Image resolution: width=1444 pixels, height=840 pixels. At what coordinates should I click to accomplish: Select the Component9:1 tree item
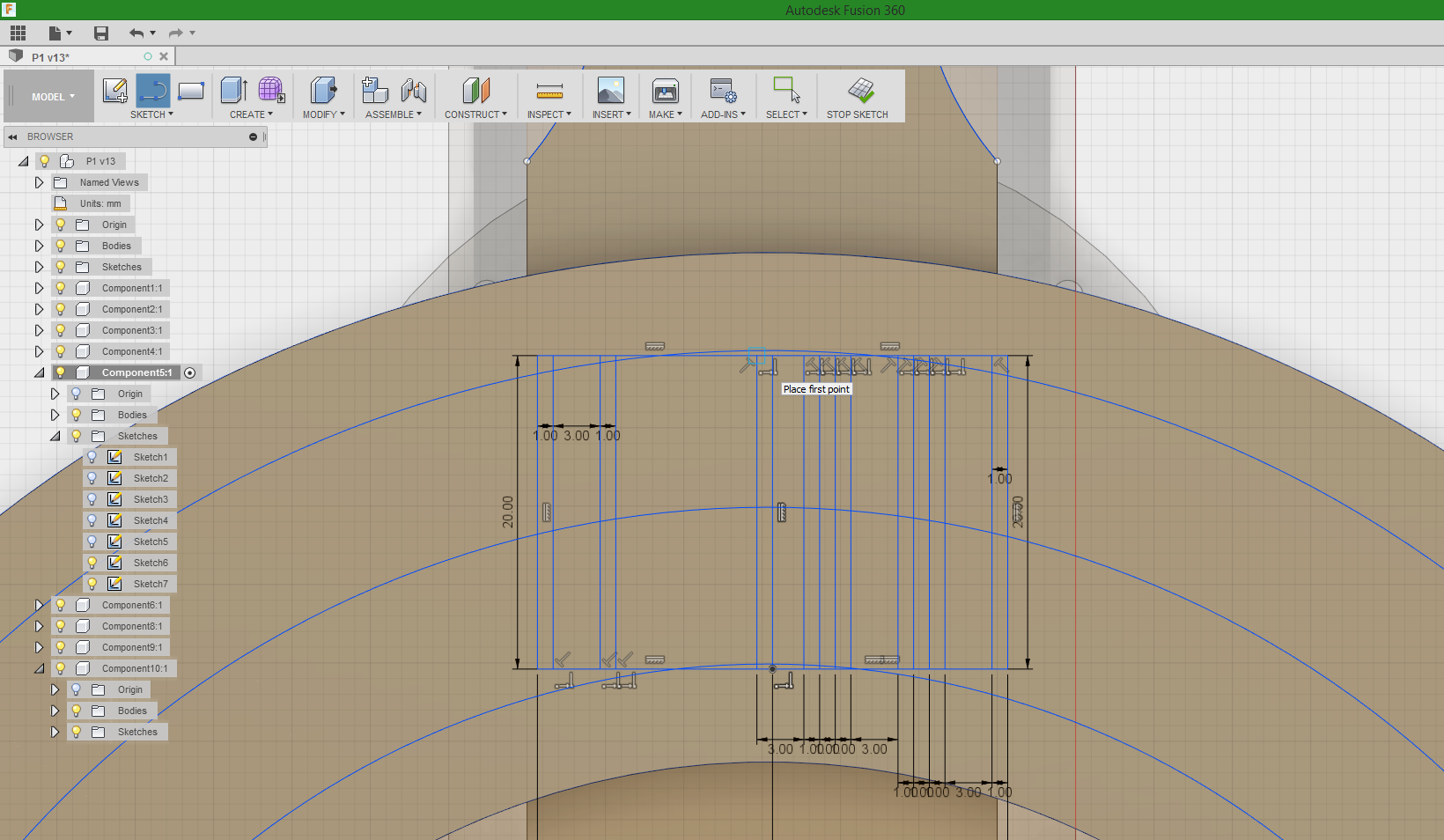(132, 647)
